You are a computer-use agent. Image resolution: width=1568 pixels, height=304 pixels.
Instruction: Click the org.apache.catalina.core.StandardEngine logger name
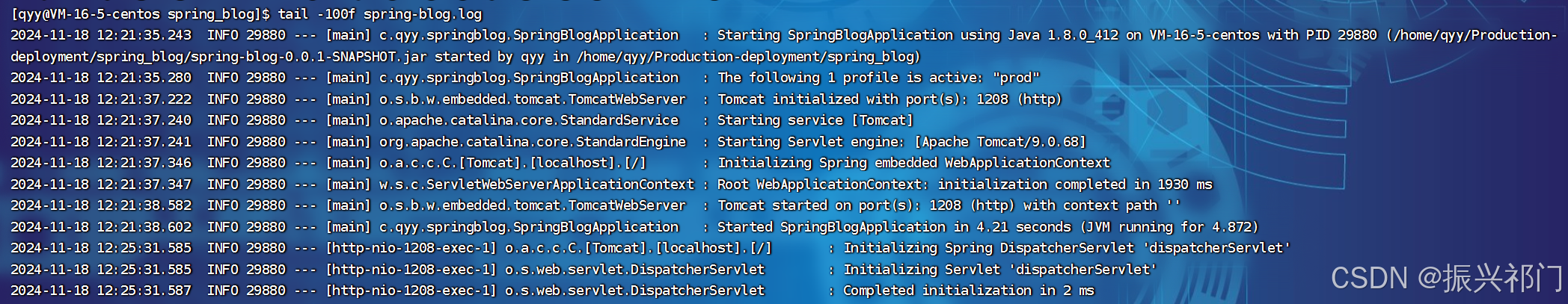click(x=532, y=142)
